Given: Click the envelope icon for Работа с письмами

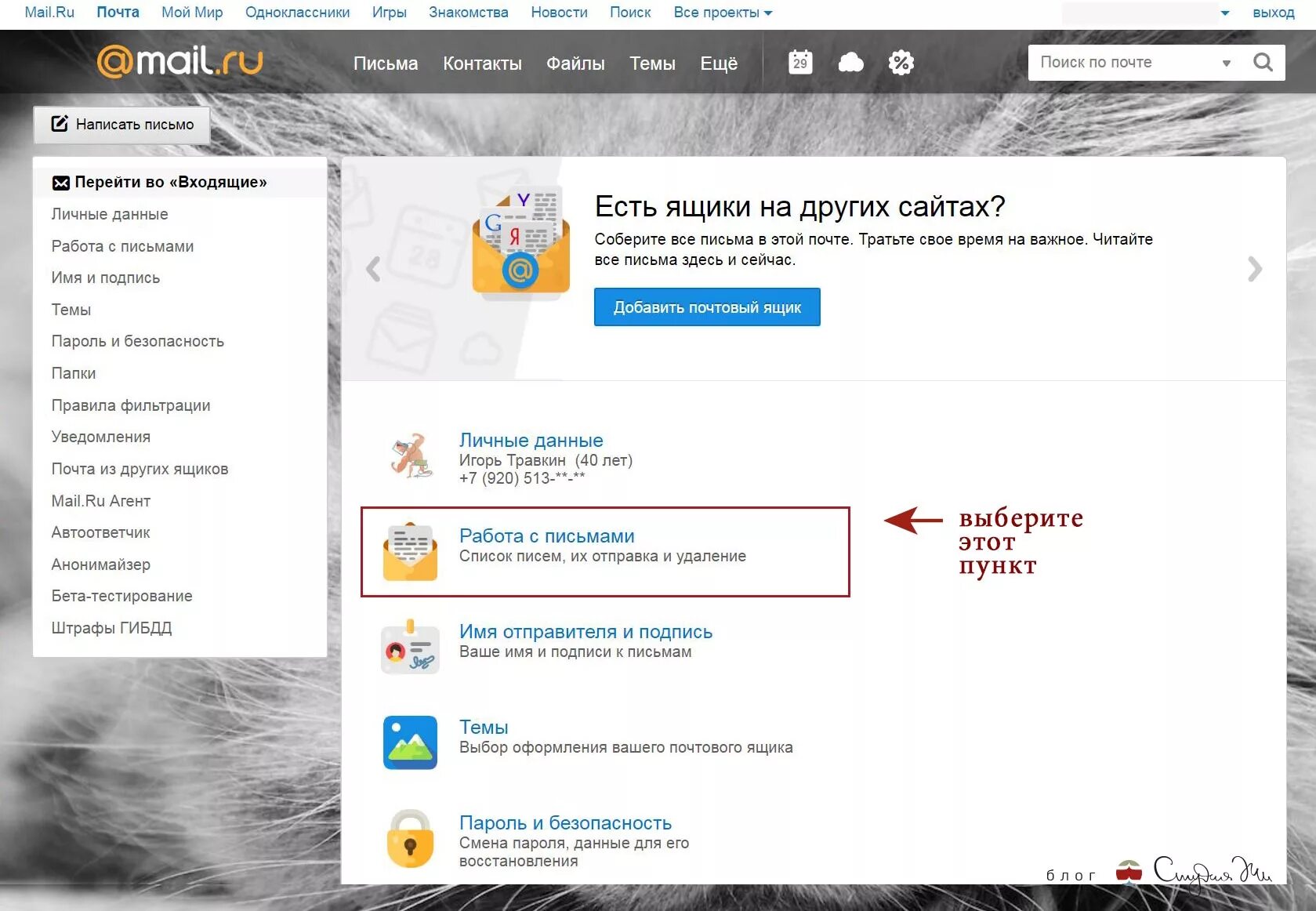Looking at the screenshot, I should tap(410, 552).
